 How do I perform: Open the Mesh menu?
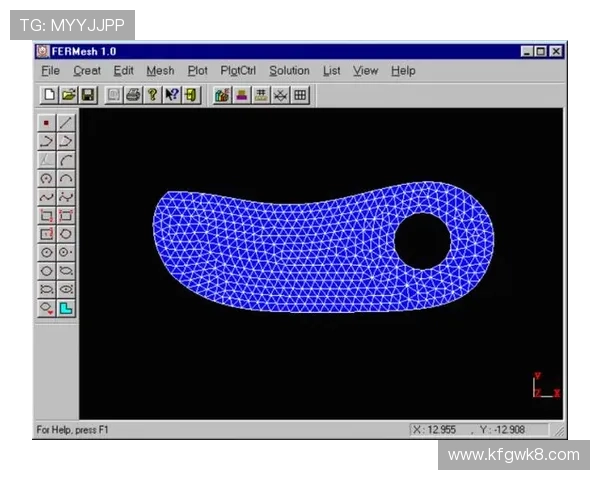coord(160,71)
